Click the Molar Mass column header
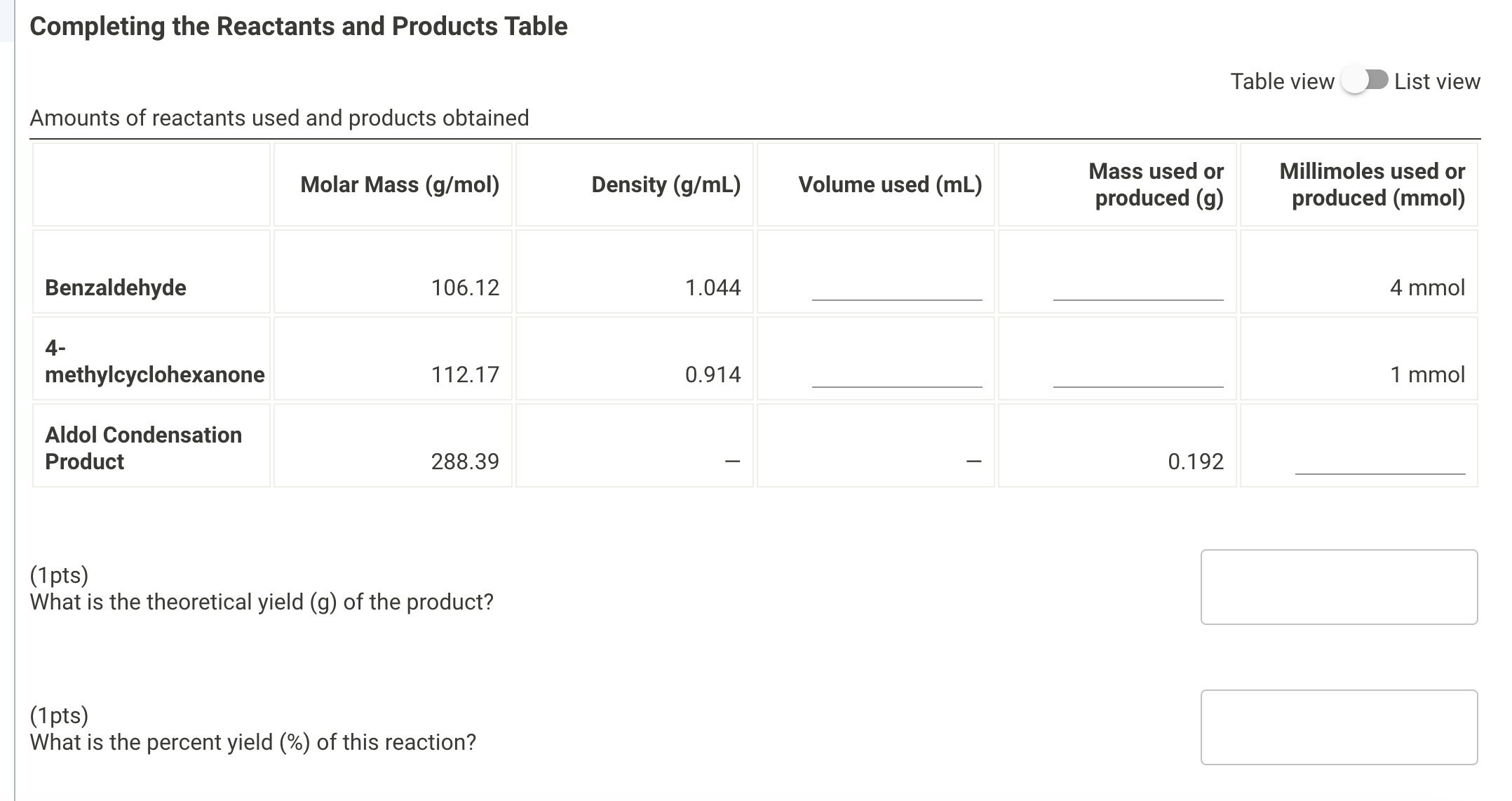The image size is (1512, 801). click(x=400, y=184)
